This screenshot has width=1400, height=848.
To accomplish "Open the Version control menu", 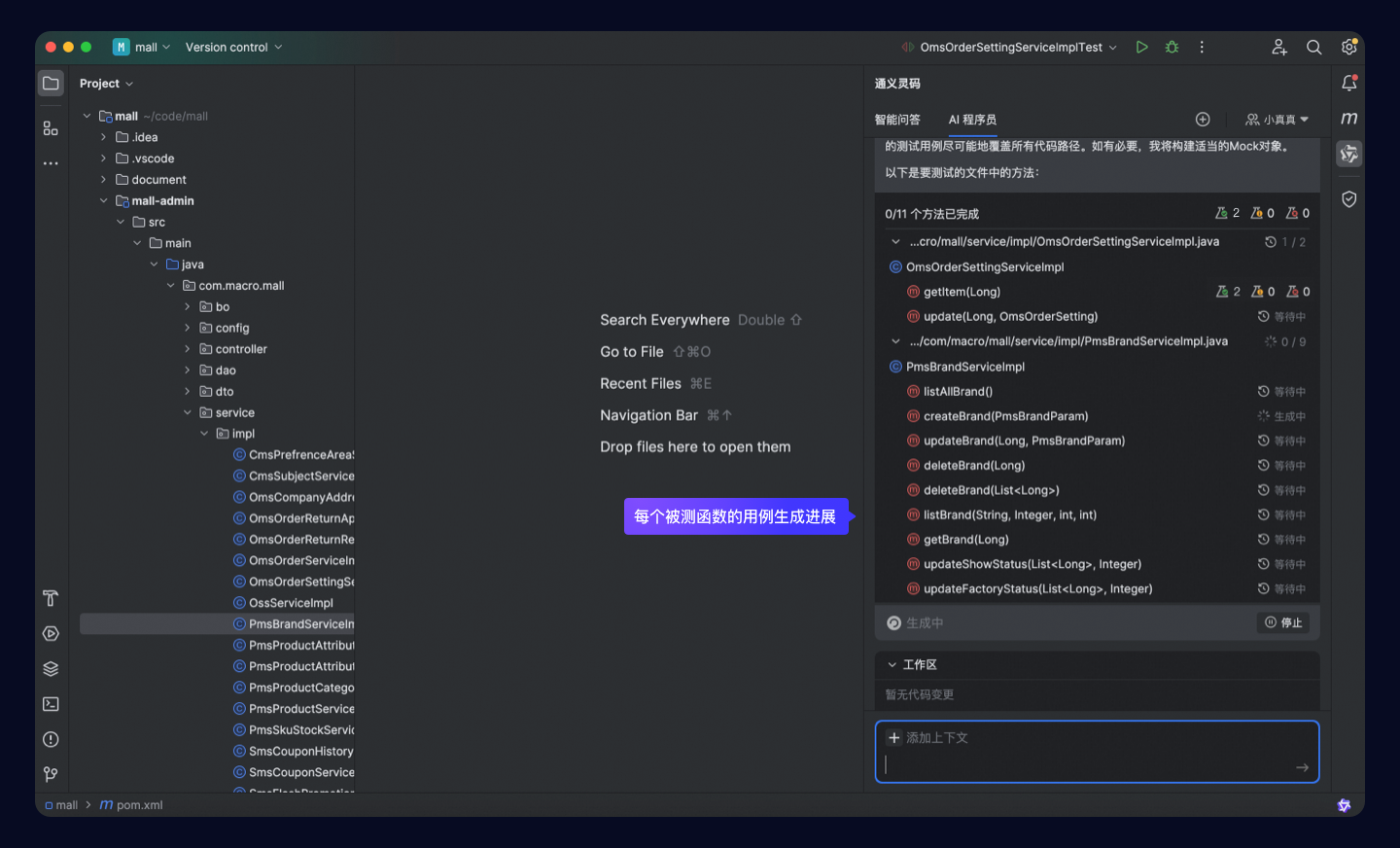I will coord(233,46).
